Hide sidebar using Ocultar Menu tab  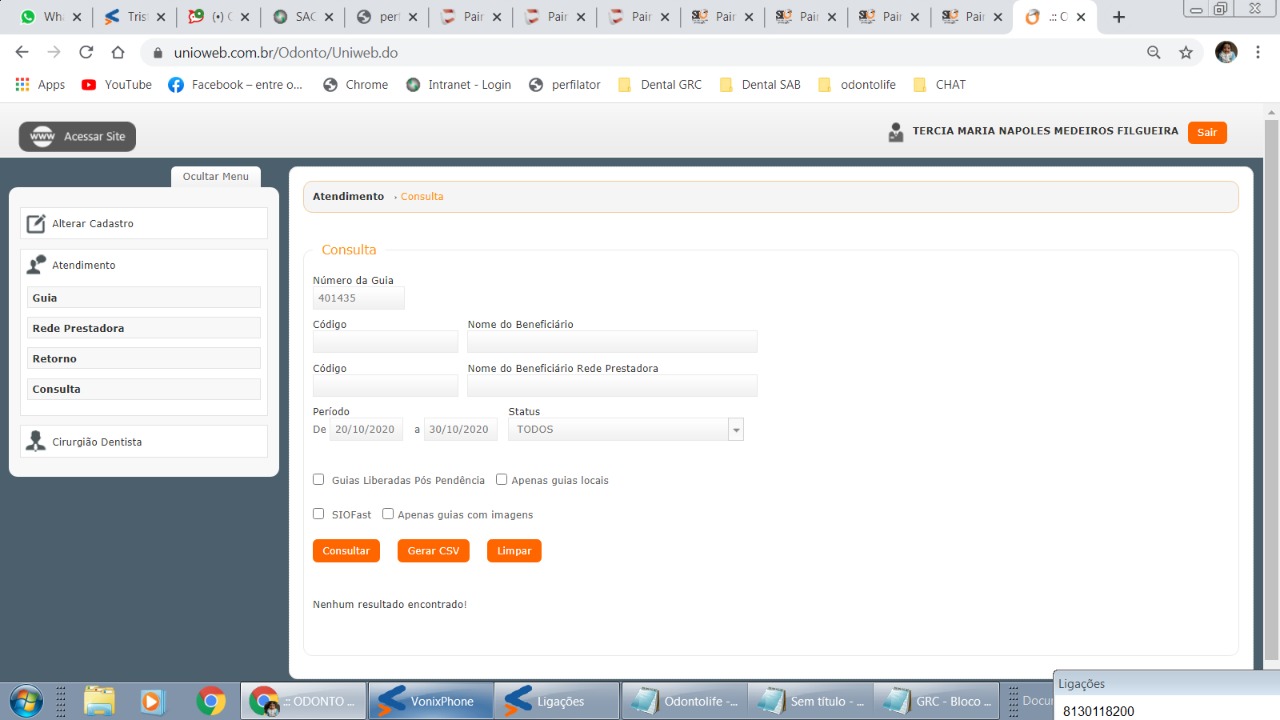tap(215, 176)
